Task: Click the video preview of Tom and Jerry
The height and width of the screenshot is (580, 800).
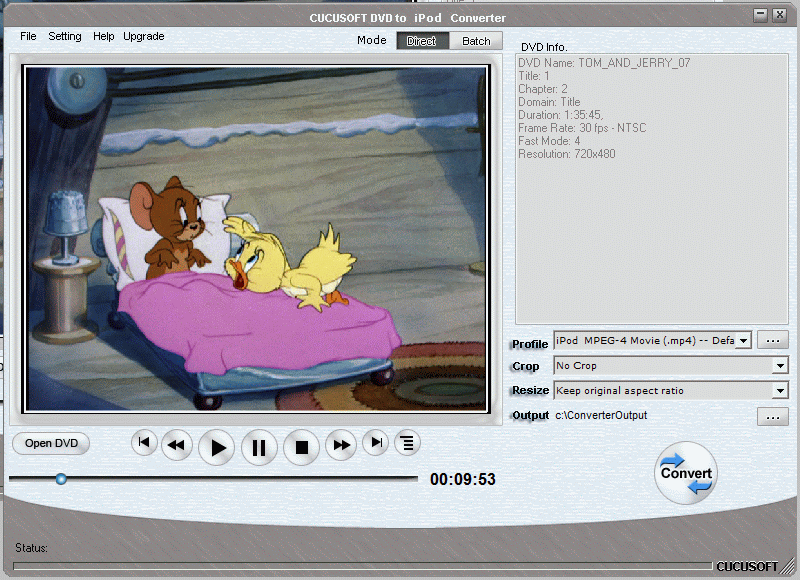Action: (256, 239)
